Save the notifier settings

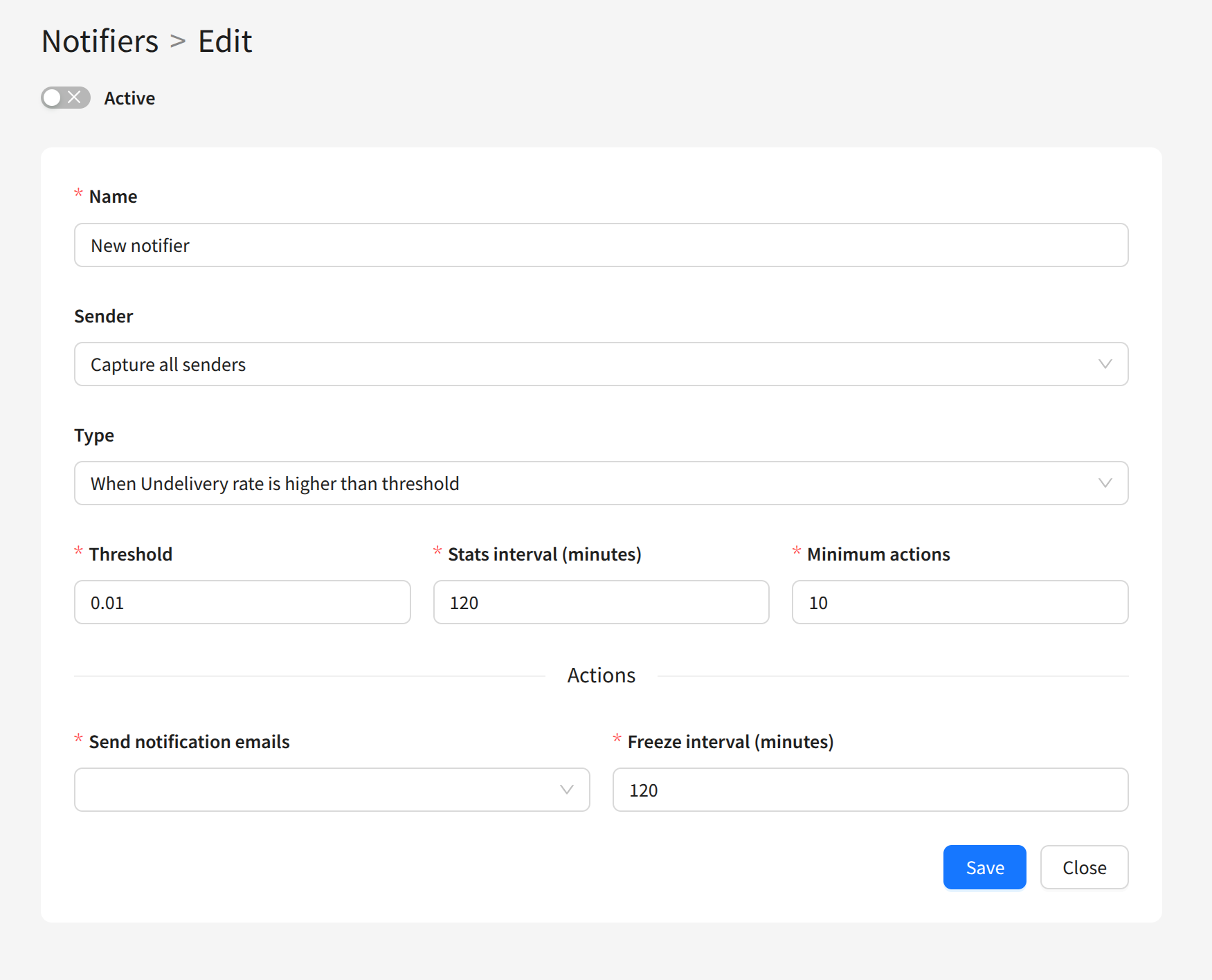[984, 867]
